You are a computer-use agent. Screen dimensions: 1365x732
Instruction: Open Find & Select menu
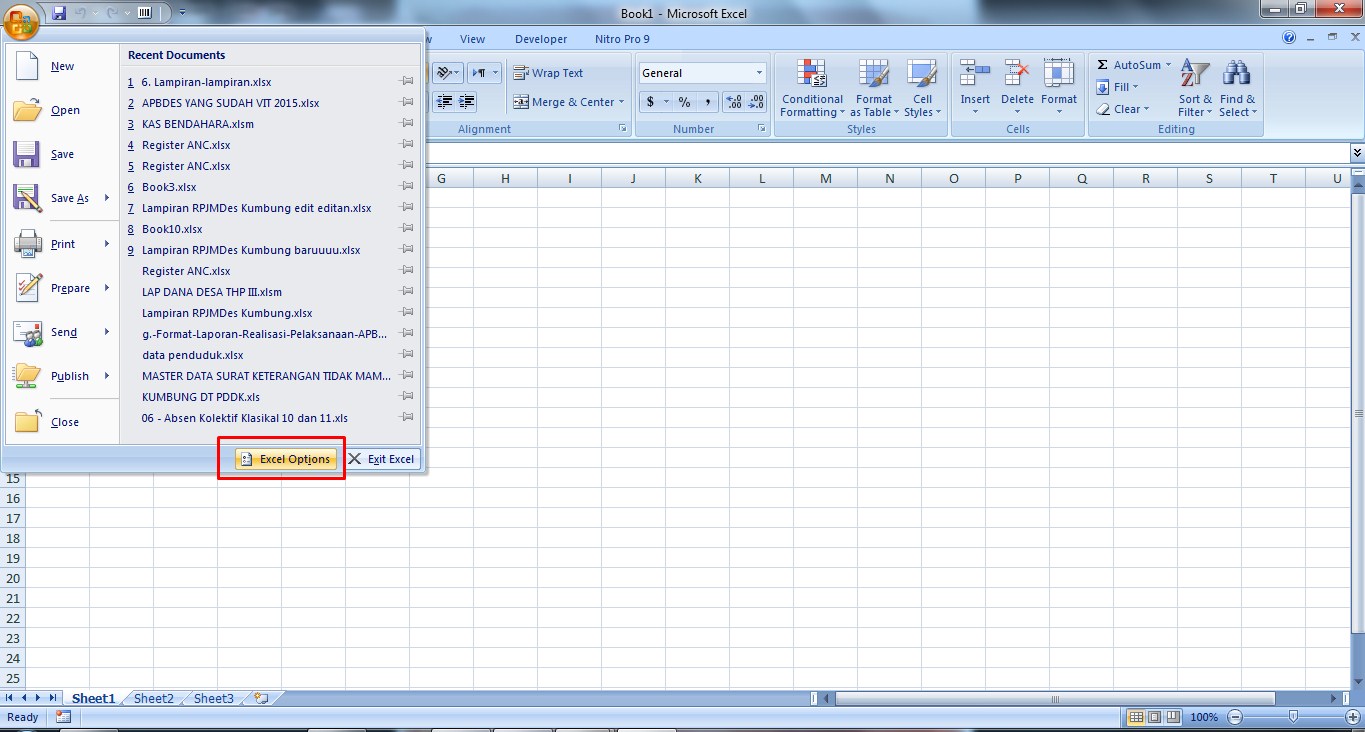[x=1237, y=88]
